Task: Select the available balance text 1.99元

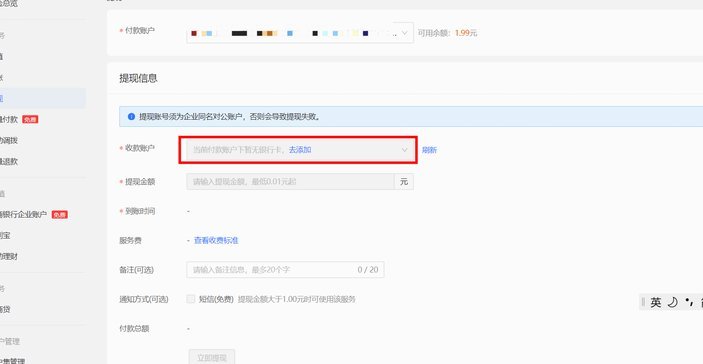Action: point(466,33)
